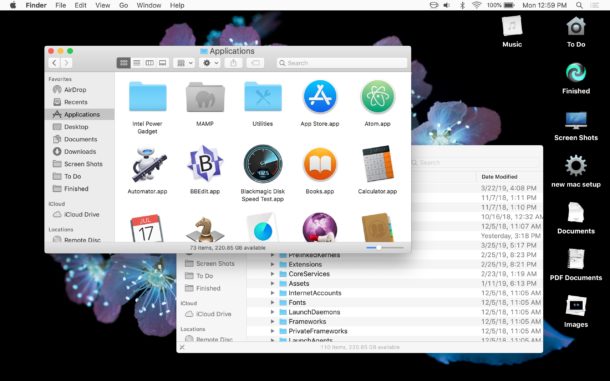Click the Wi-Fi status icon
Viewport: 610px width, 381px height.
tap(476, 5)
